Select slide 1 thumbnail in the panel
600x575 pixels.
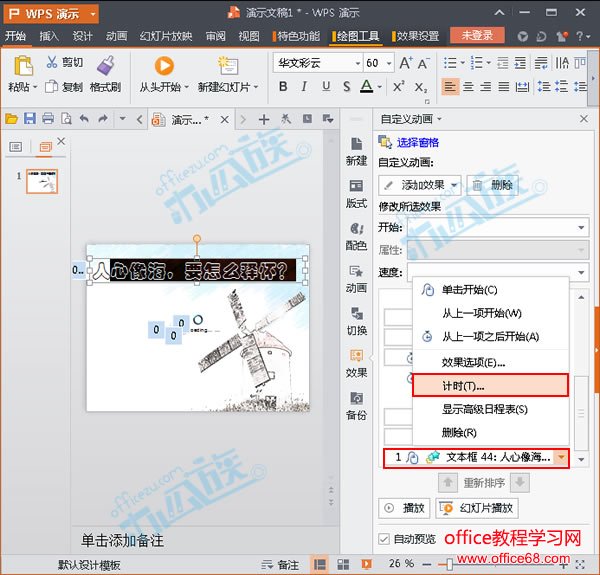click(x=41, y=181)
